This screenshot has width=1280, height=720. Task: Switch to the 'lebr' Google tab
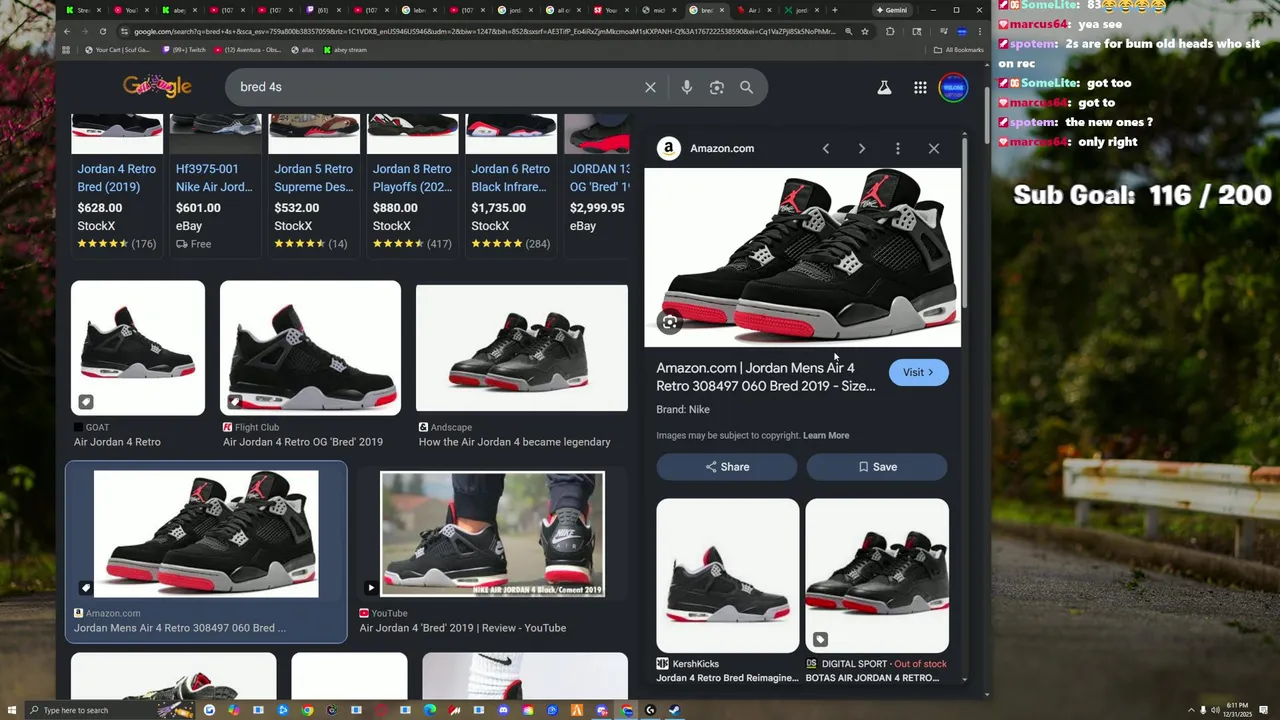click(420, 10)
